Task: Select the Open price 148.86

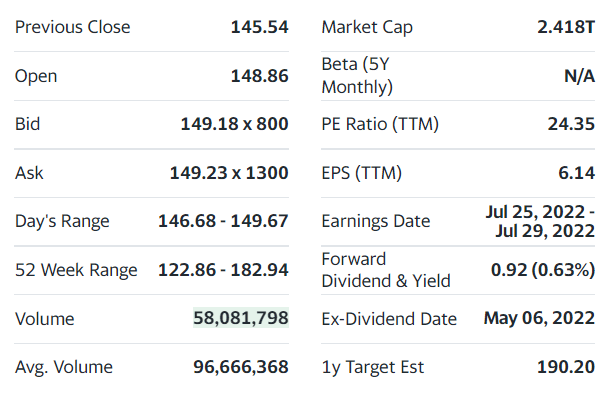Action: click(x=259, y=76)
